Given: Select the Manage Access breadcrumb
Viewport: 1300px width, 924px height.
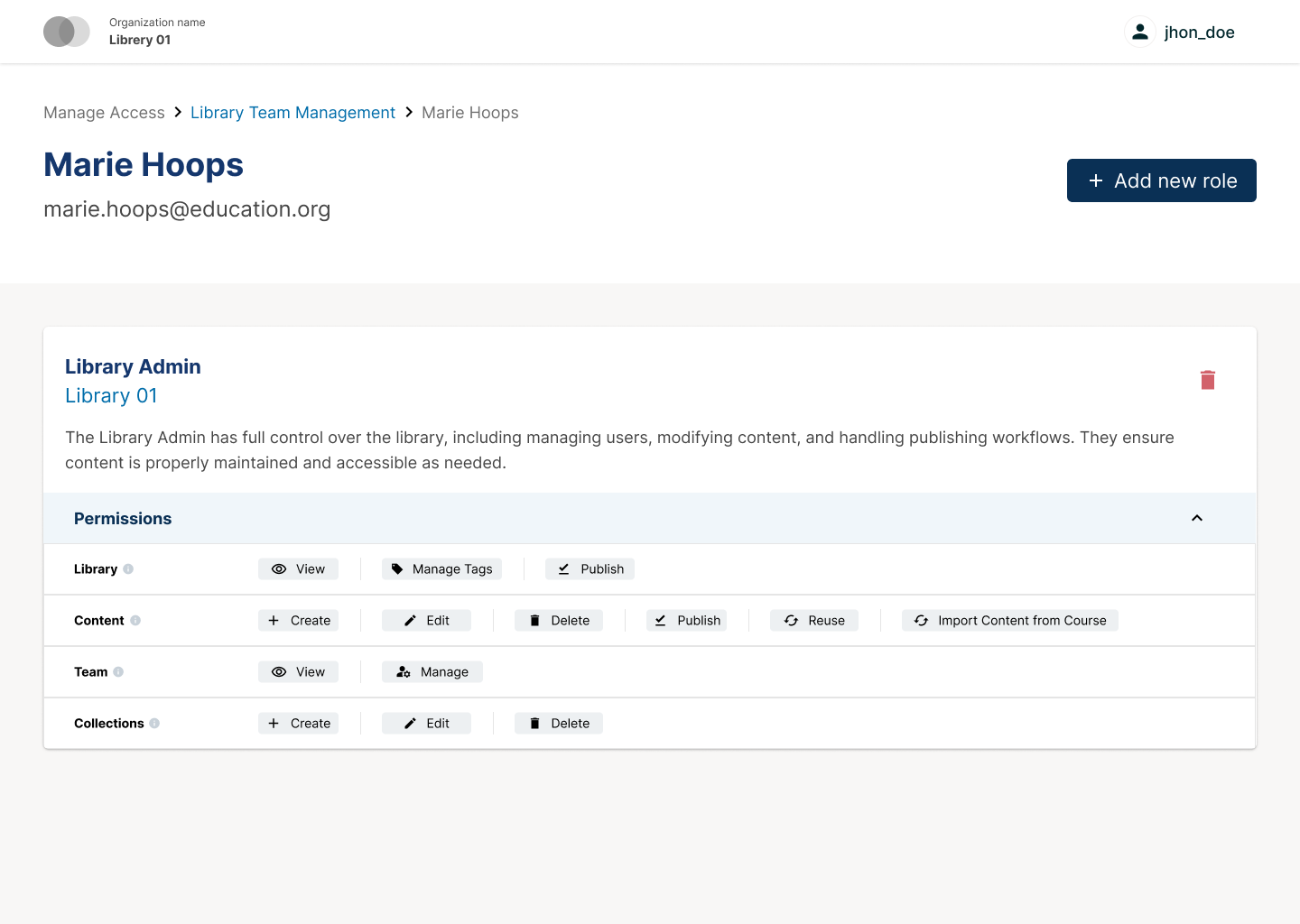Looking at the screenshot, I should coord(104,112).
